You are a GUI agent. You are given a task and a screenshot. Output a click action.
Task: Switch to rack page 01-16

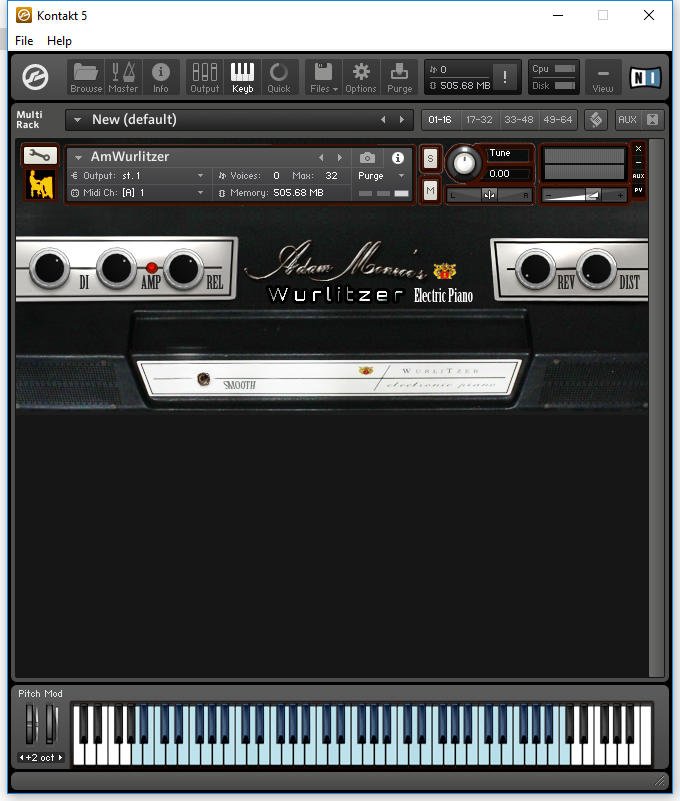440,120
